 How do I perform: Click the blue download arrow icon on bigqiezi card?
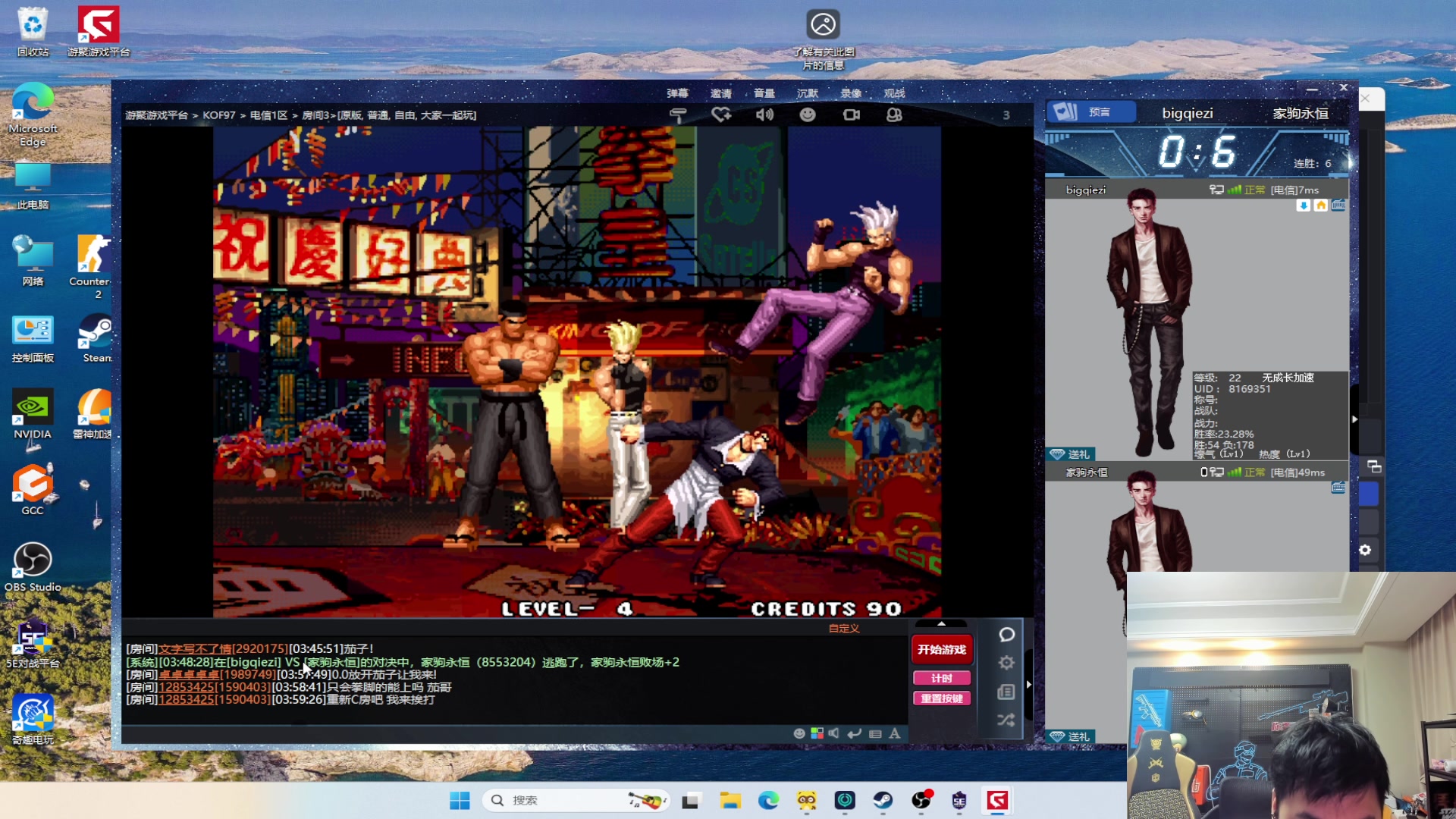(1303, 206)
